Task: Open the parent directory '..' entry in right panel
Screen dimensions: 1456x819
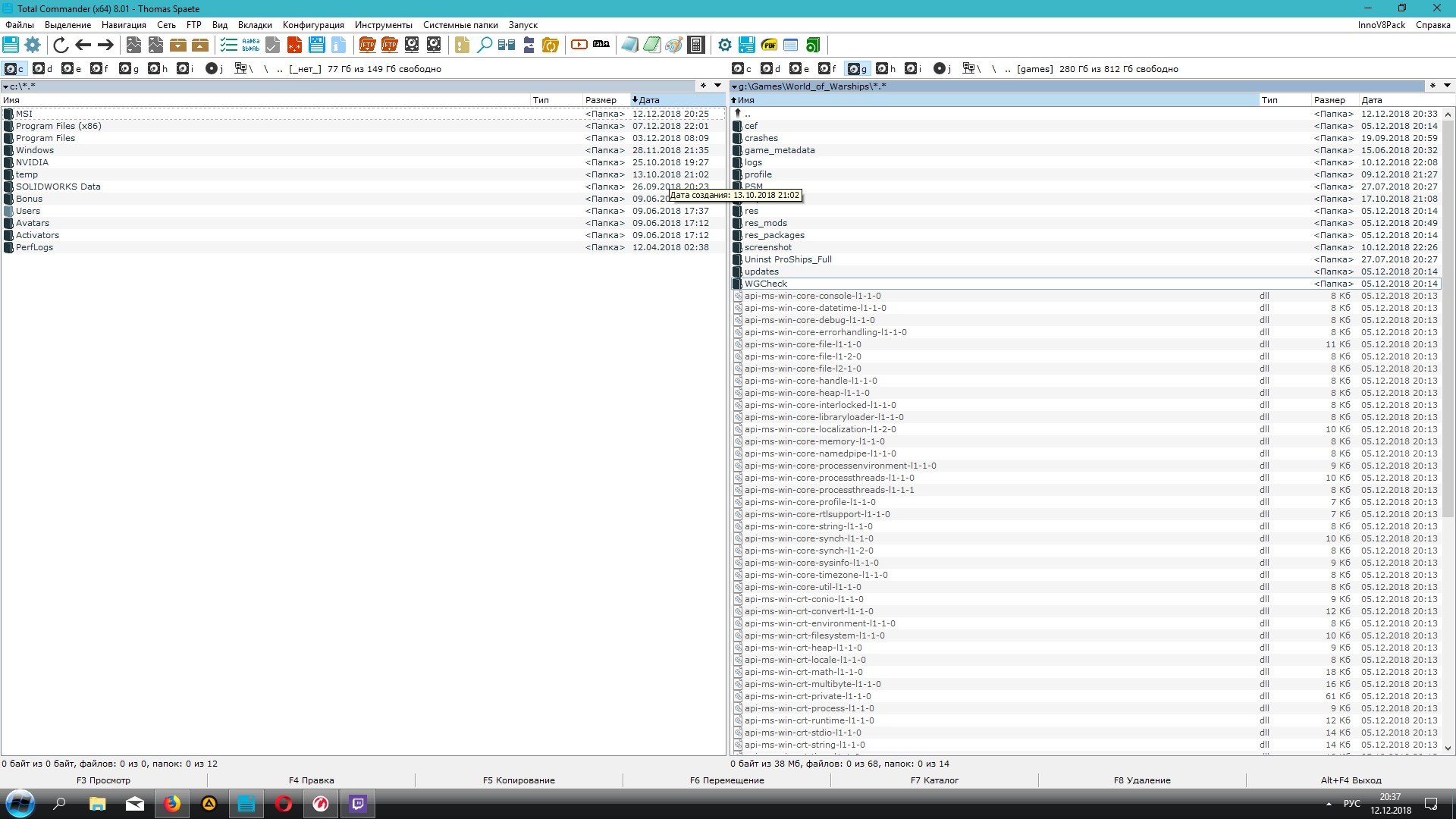Action: pos(1084,114)
